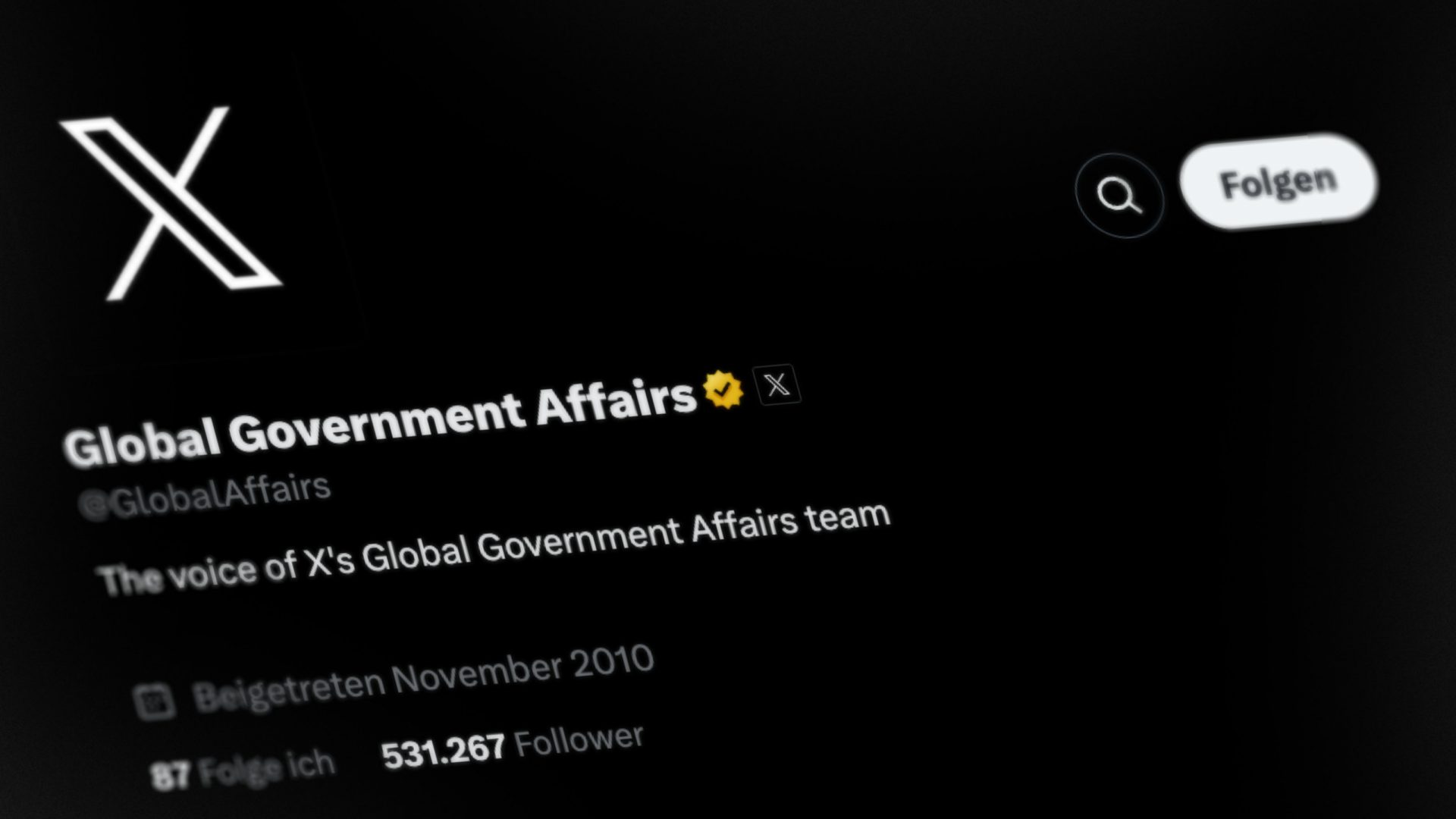Screen dimensions: 1456x819
Task: Open the 531.267 follower count
Action: 443,752
